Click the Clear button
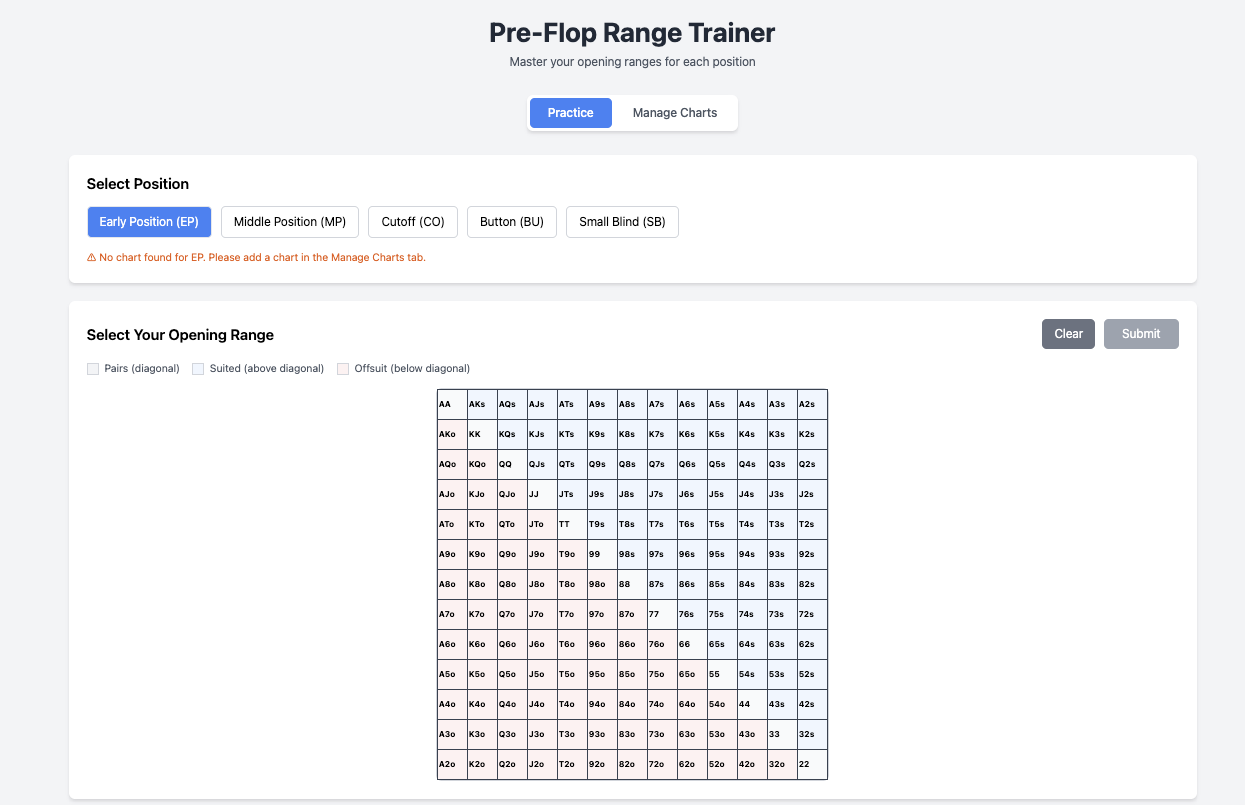Screen dimensions: 1245x805 (1069, 334)
